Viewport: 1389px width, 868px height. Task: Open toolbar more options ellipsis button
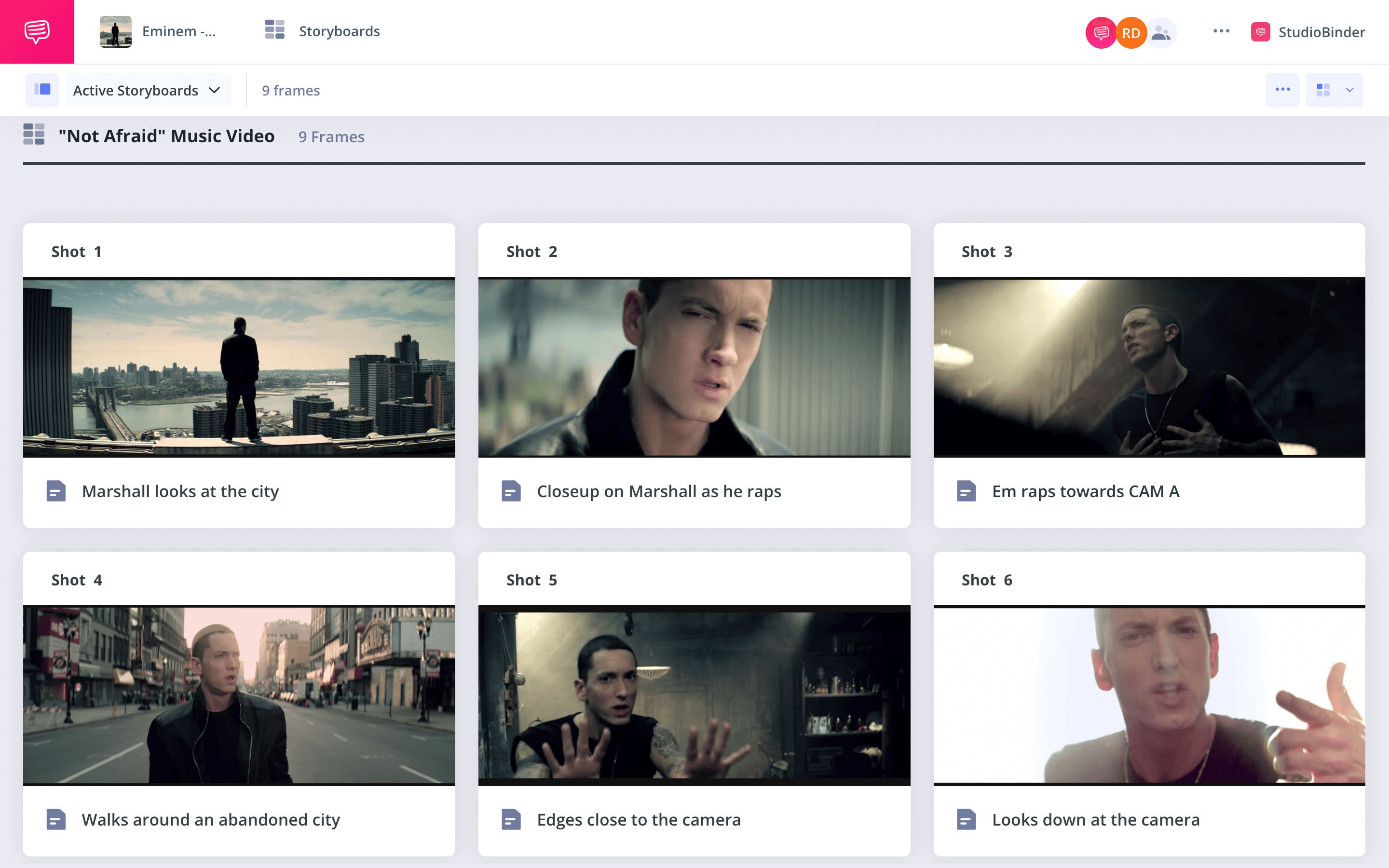[x=1283, y=90]
